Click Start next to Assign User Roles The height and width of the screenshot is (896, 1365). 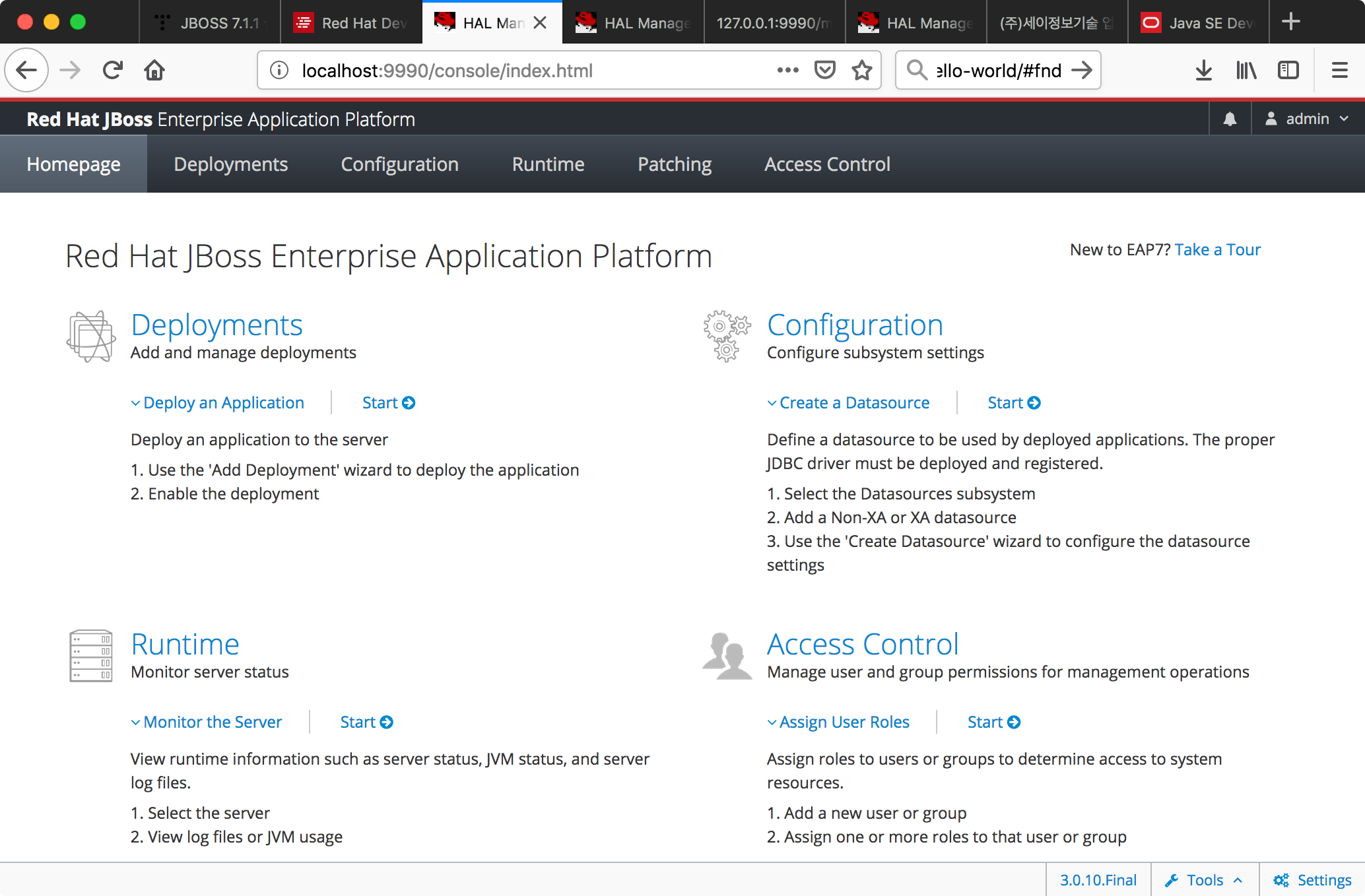coord(993,722)
